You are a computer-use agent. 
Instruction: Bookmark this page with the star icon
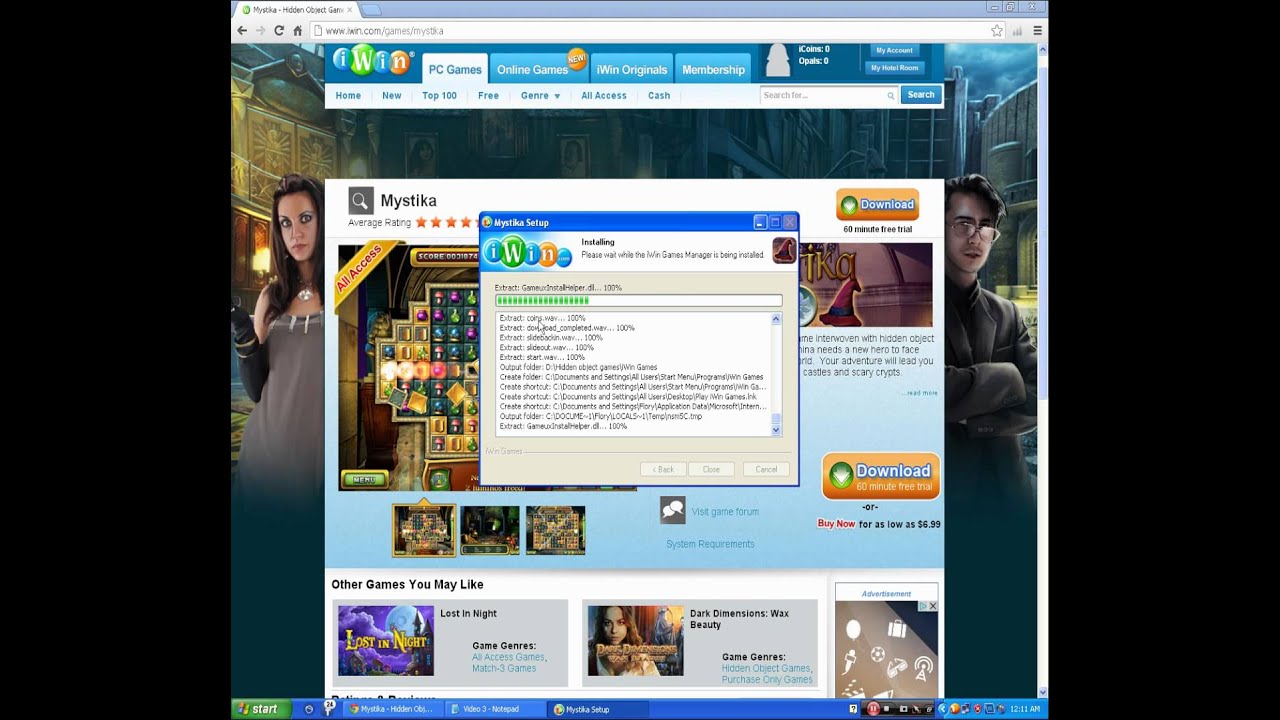(x=997, y=31)
